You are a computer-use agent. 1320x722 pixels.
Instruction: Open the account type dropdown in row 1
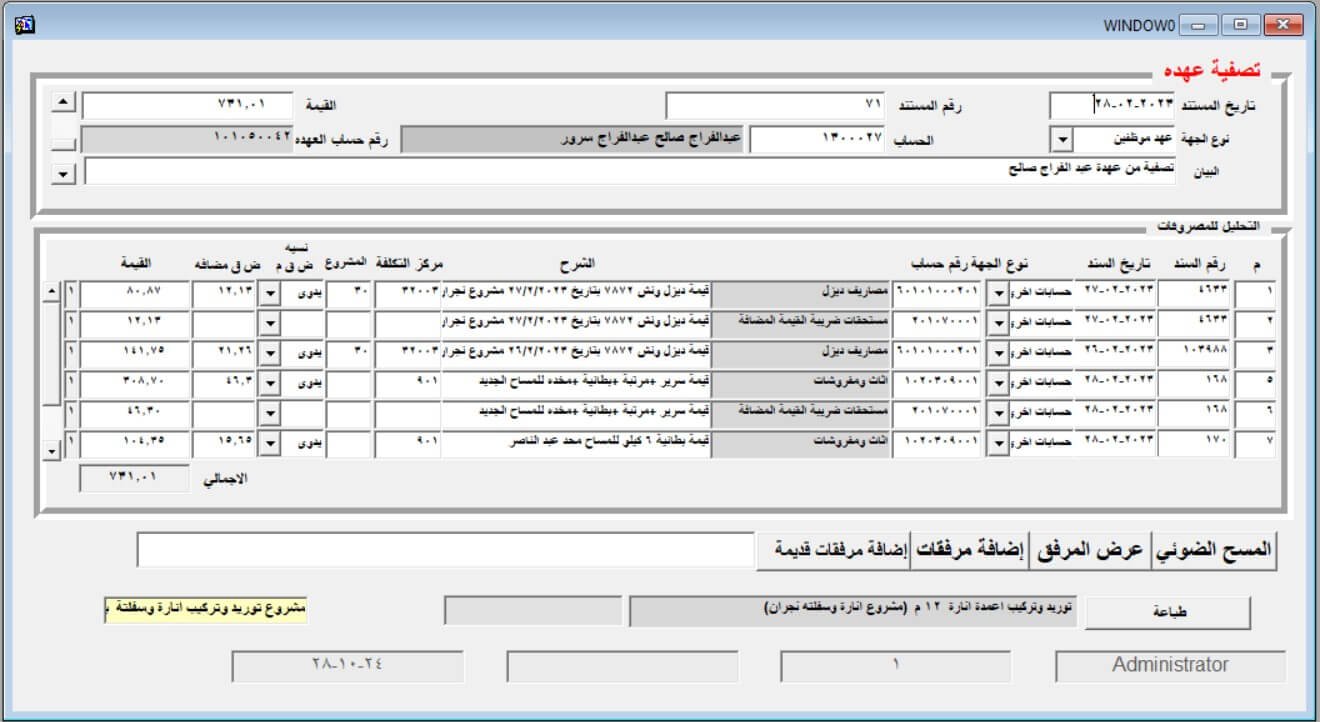tap(997, 294)
